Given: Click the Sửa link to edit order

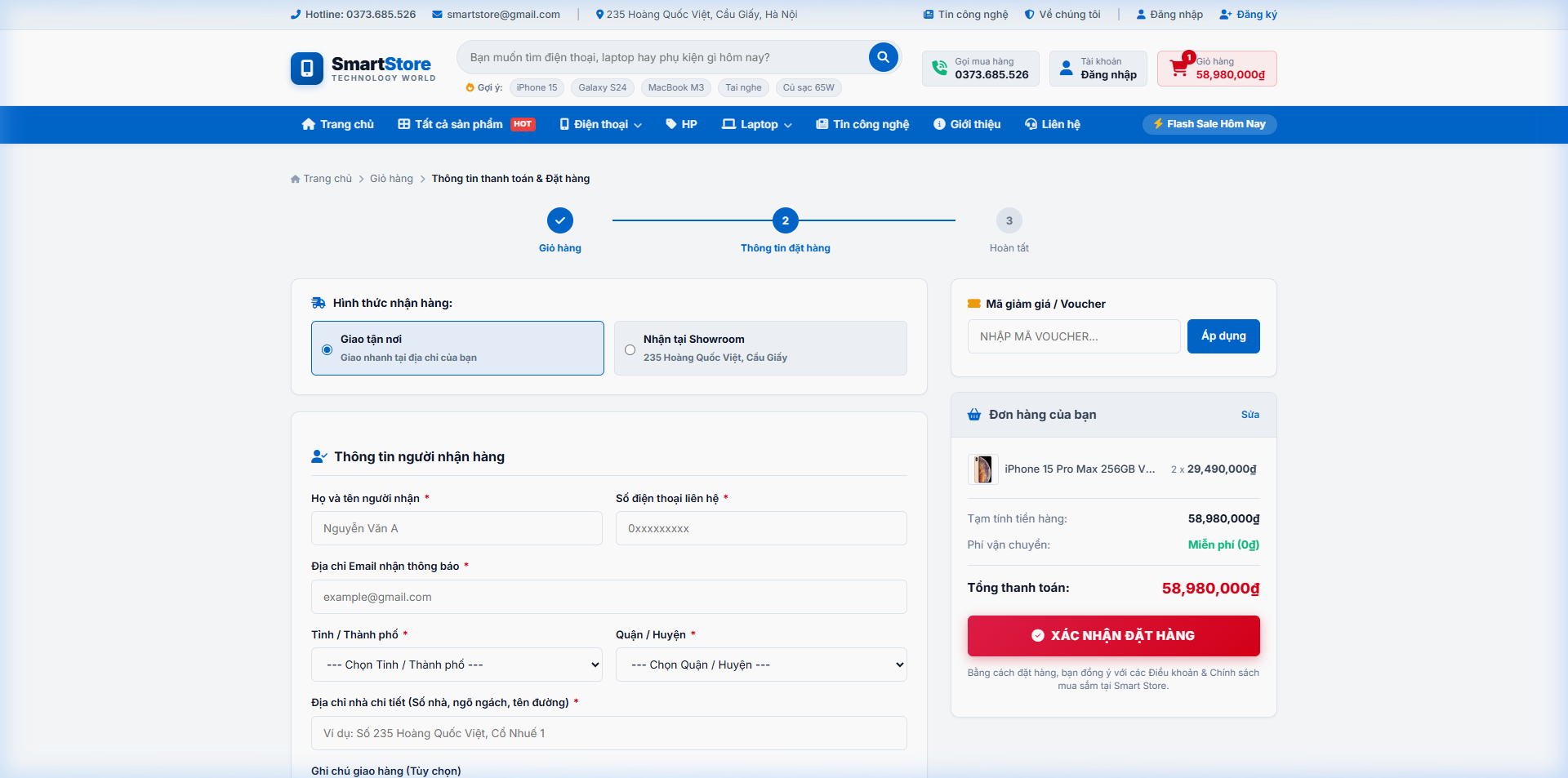Looking at the screenshot, I should click(x=1250, y=415).
